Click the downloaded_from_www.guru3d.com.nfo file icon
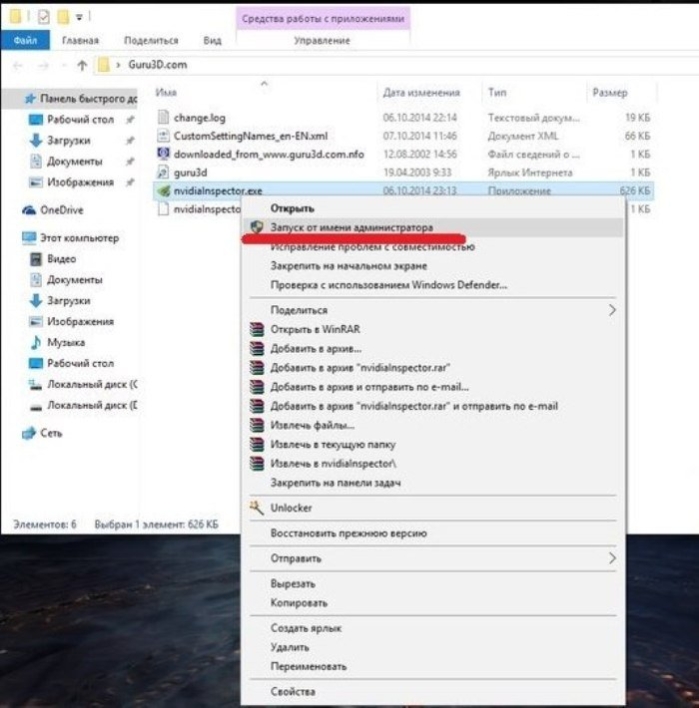This screenshot has width=699, height=708. click(x=163, y=154)
